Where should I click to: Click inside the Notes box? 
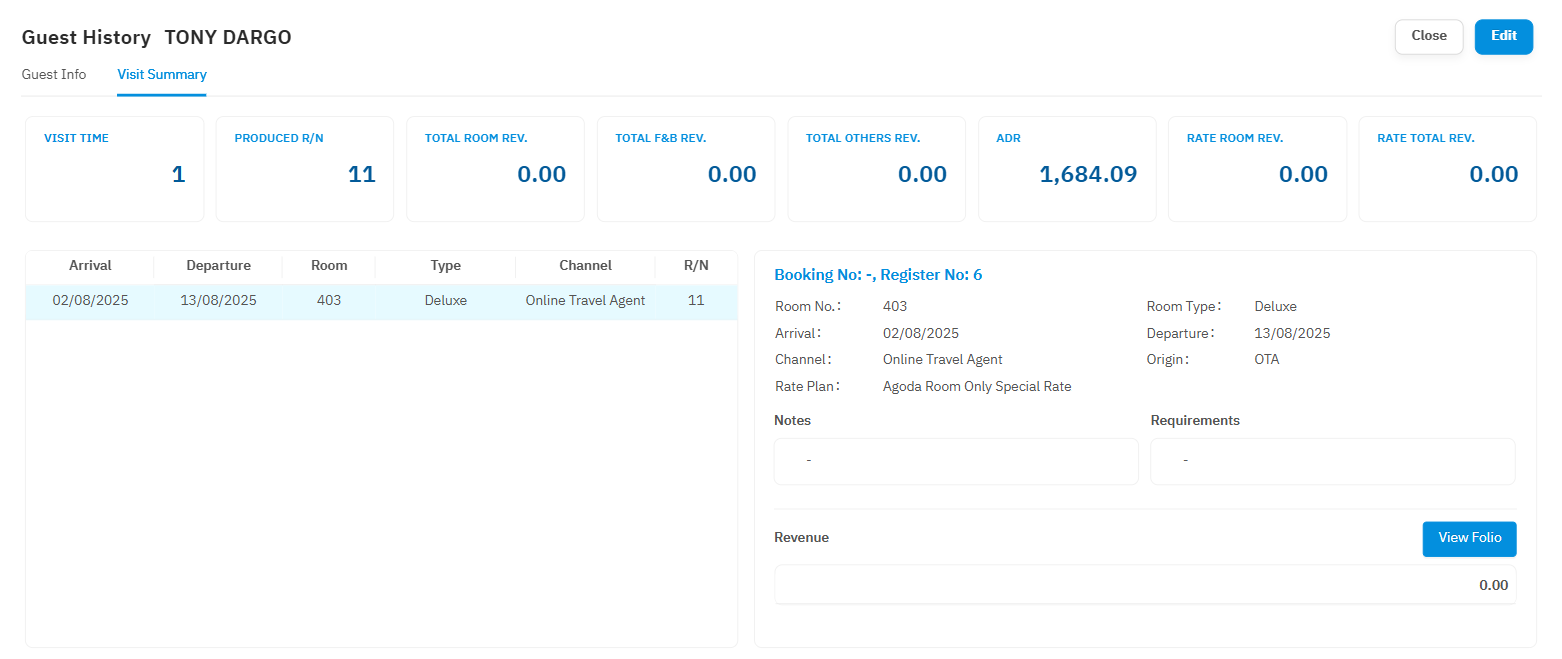(955, 461)
